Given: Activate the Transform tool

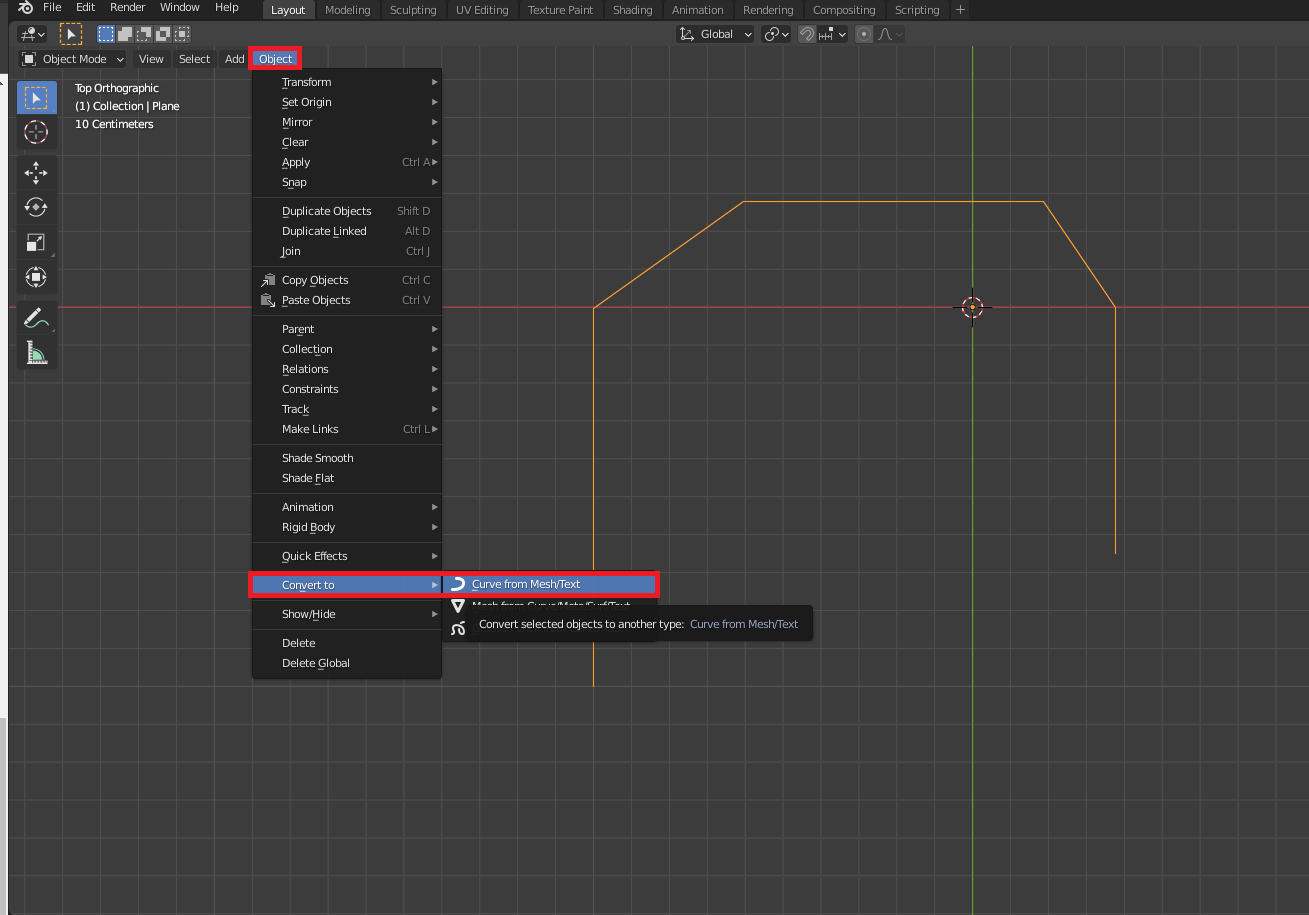Looking at the screenshot, I should click(x=36, y=277).
